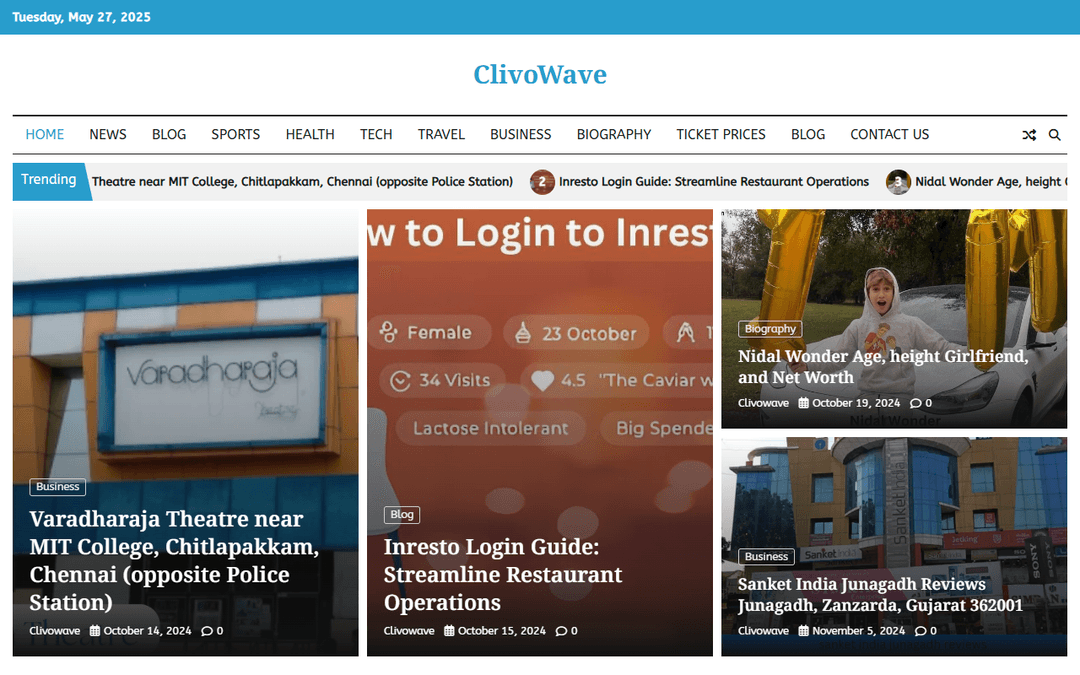
Task: Click Clivowave author on Nidal Wonder post
Action: pyautogui.click(x=763, y=403)
